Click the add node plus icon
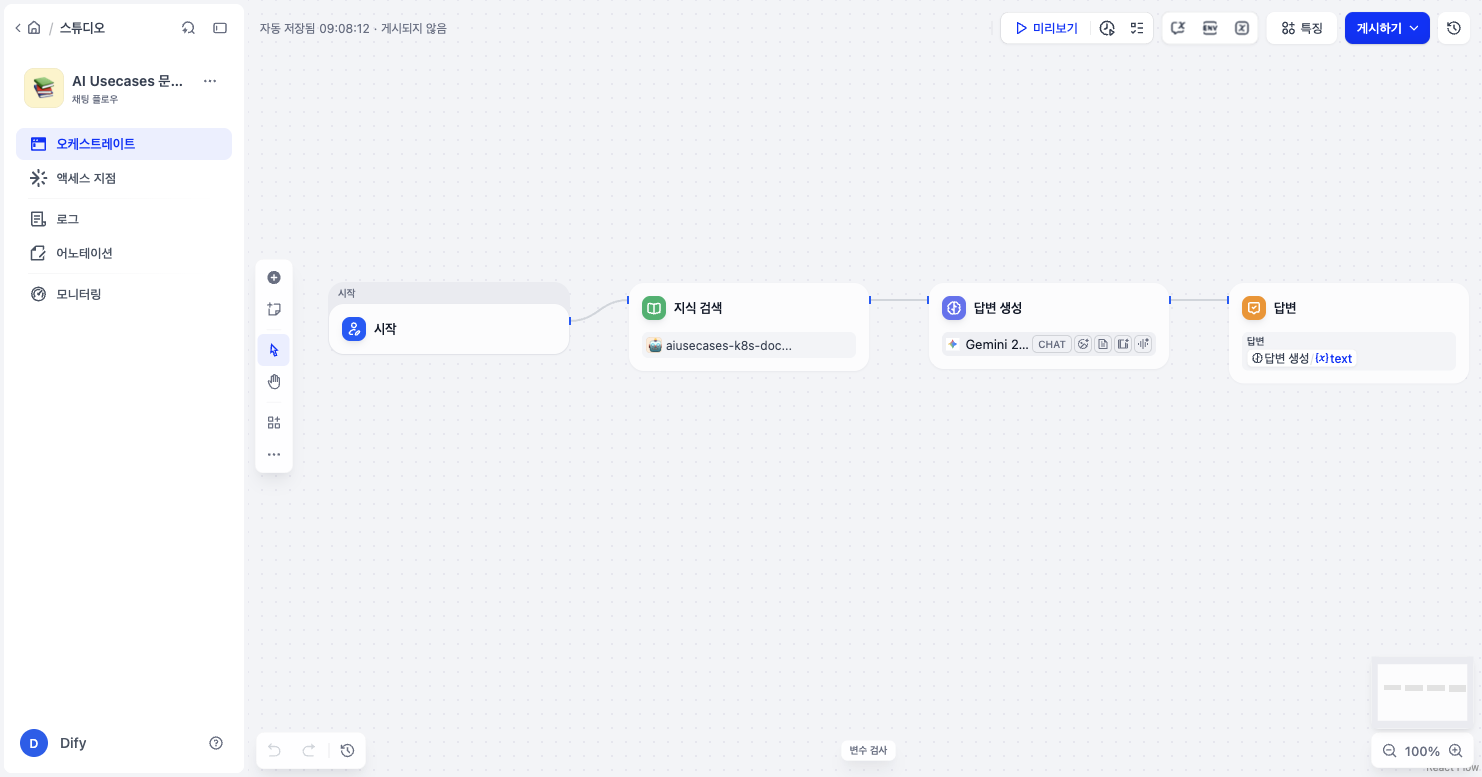Screen dimensions: 1482x777 pos(274,278)
